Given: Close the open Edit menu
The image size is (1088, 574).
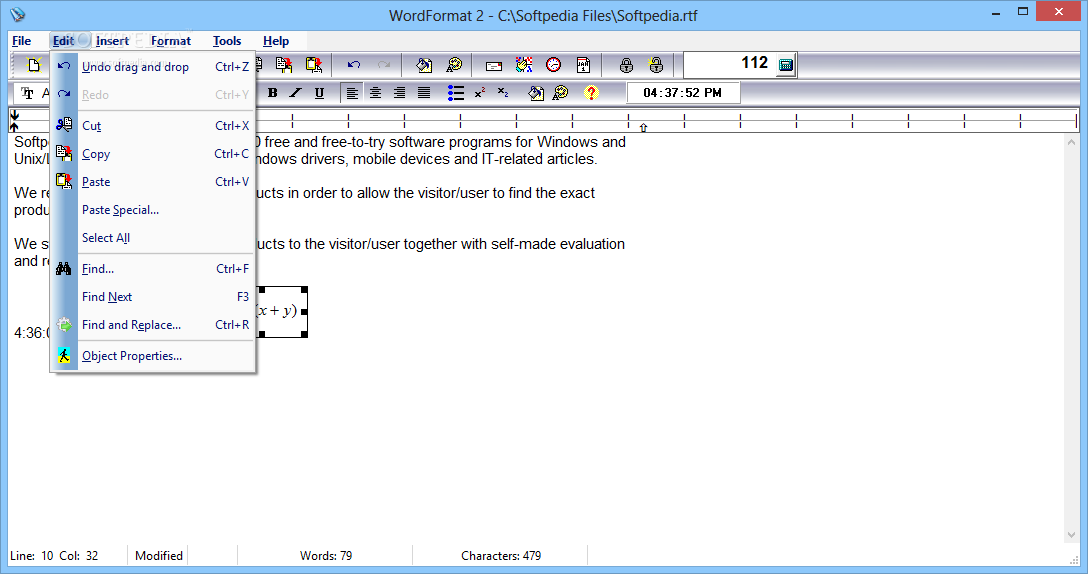Looking at the screenshot, I should (63, 41).
